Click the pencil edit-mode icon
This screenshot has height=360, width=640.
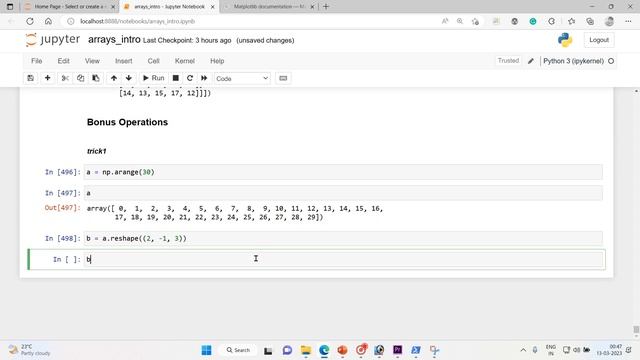click(531, 61)
